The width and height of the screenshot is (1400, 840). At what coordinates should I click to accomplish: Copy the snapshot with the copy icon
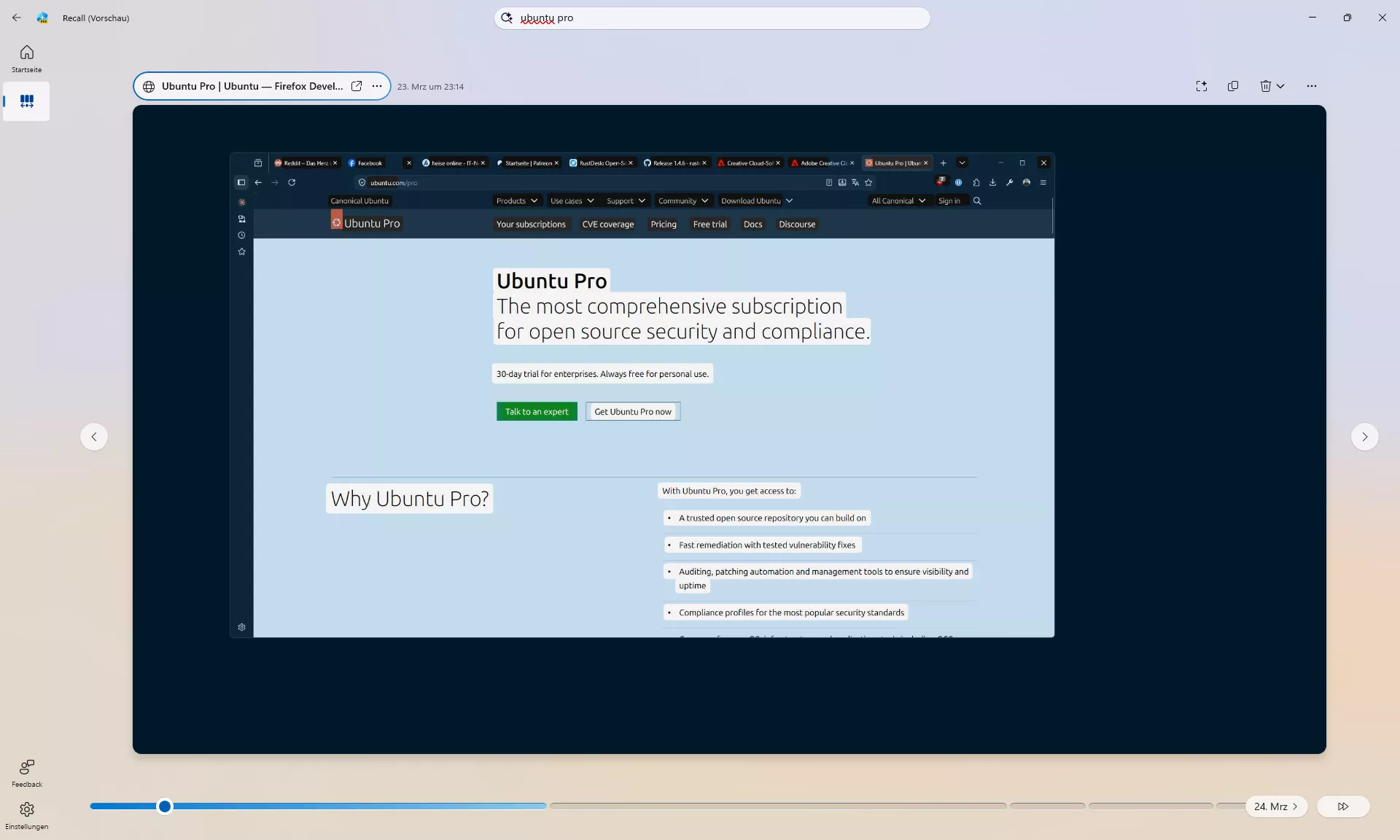tap(1233, 86)
